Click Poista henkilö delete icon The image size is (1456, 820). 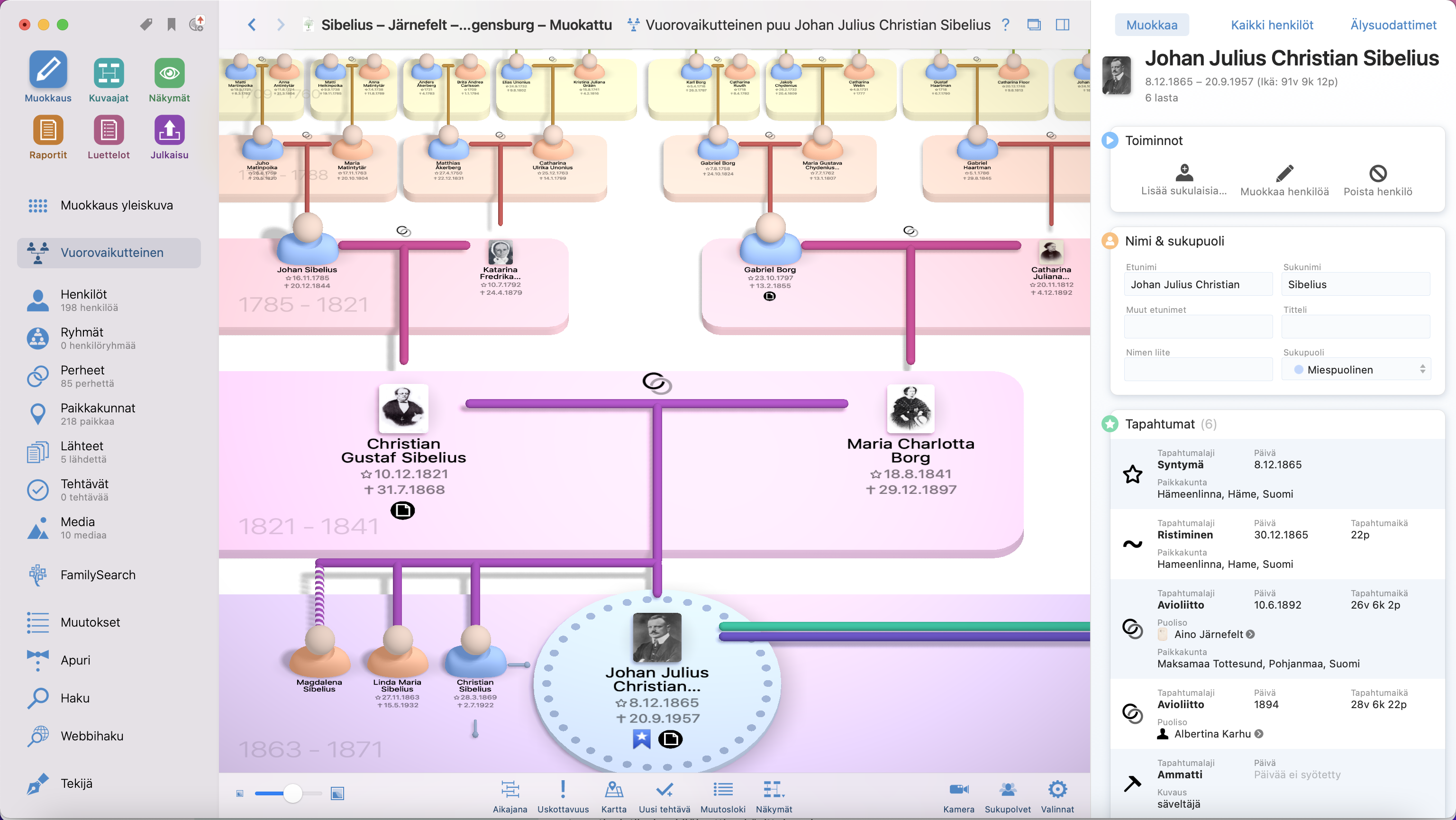1377,173
